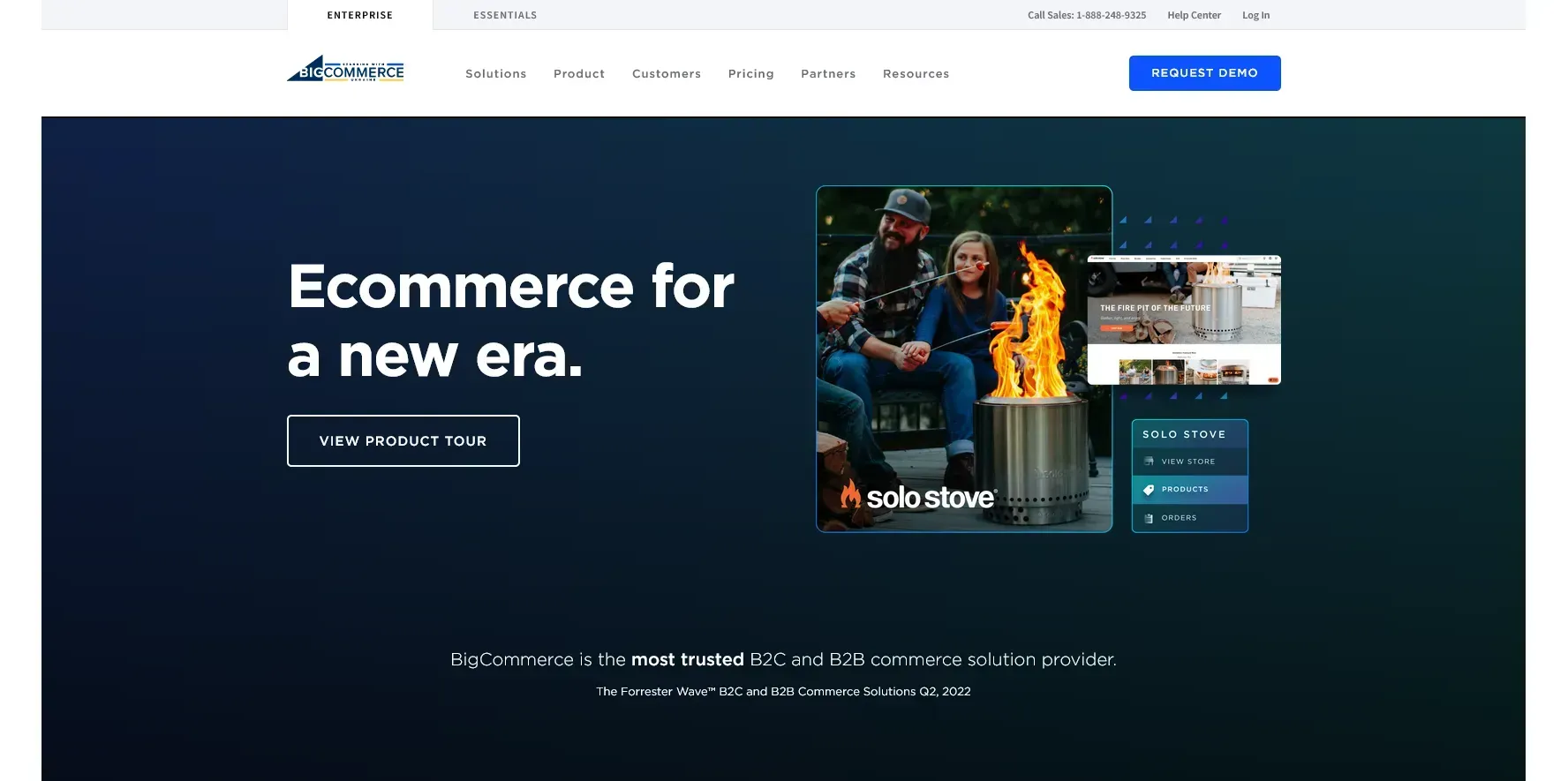Open the Customers menu
The width and height of the screenshot is (1568, 781).
click(x=667, y=73)
